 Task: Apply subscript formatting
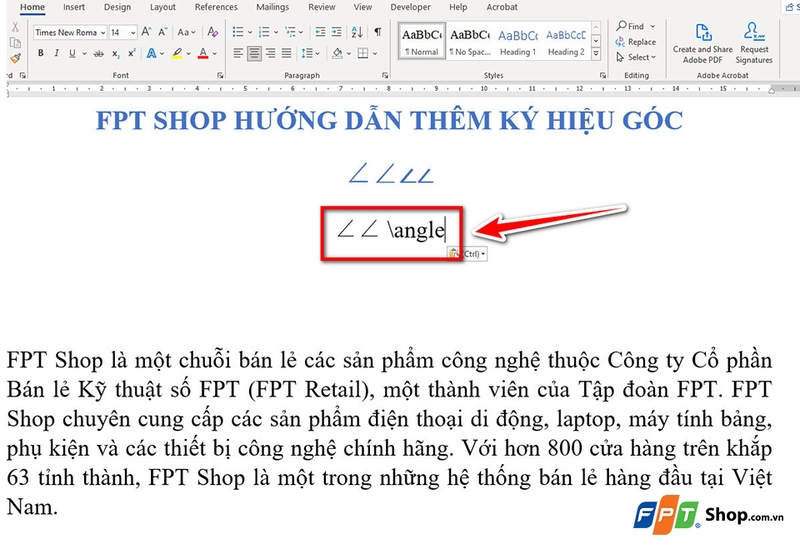click(116, 53)
